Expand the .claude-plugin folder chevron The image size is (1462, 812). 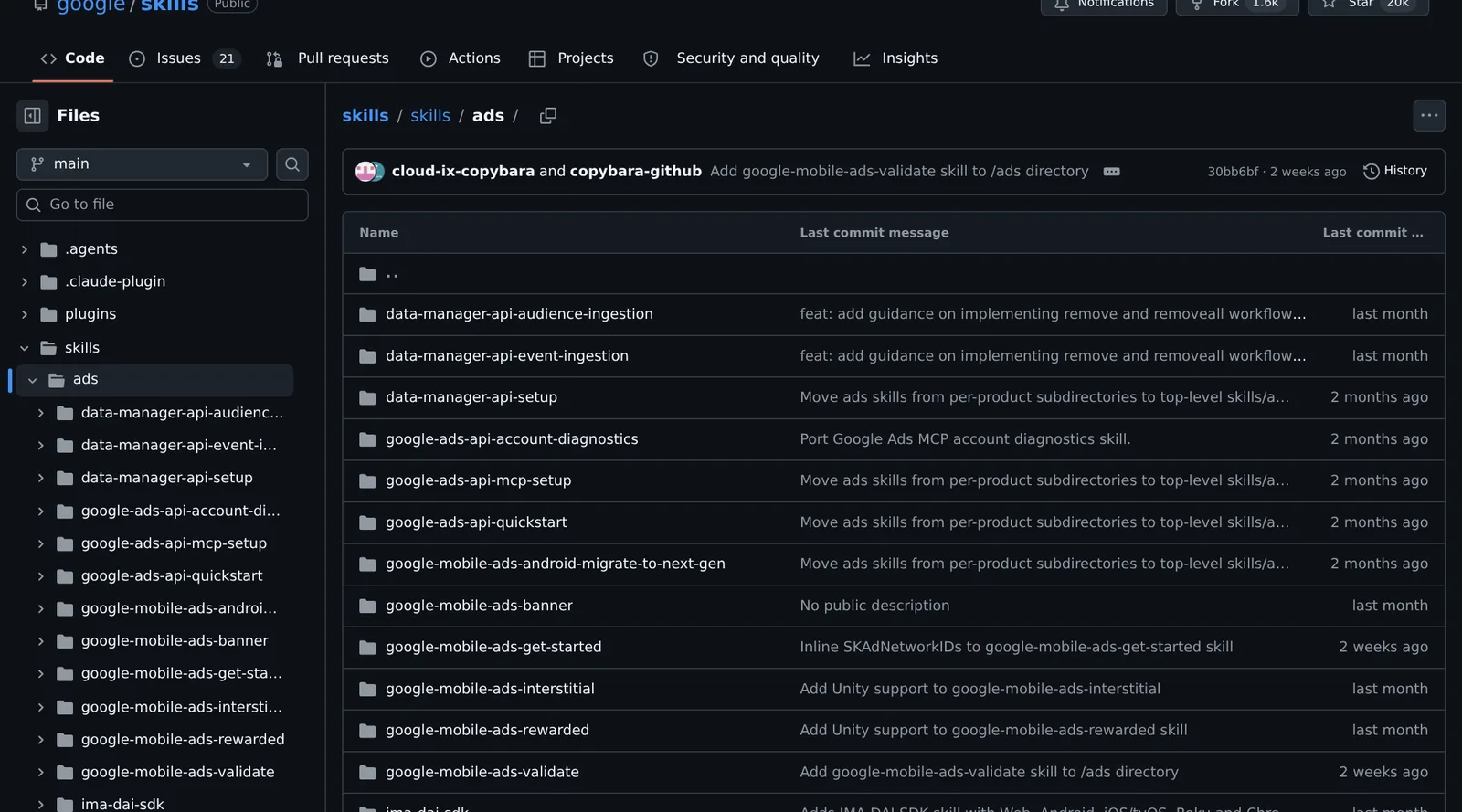[x=25, y=282]
